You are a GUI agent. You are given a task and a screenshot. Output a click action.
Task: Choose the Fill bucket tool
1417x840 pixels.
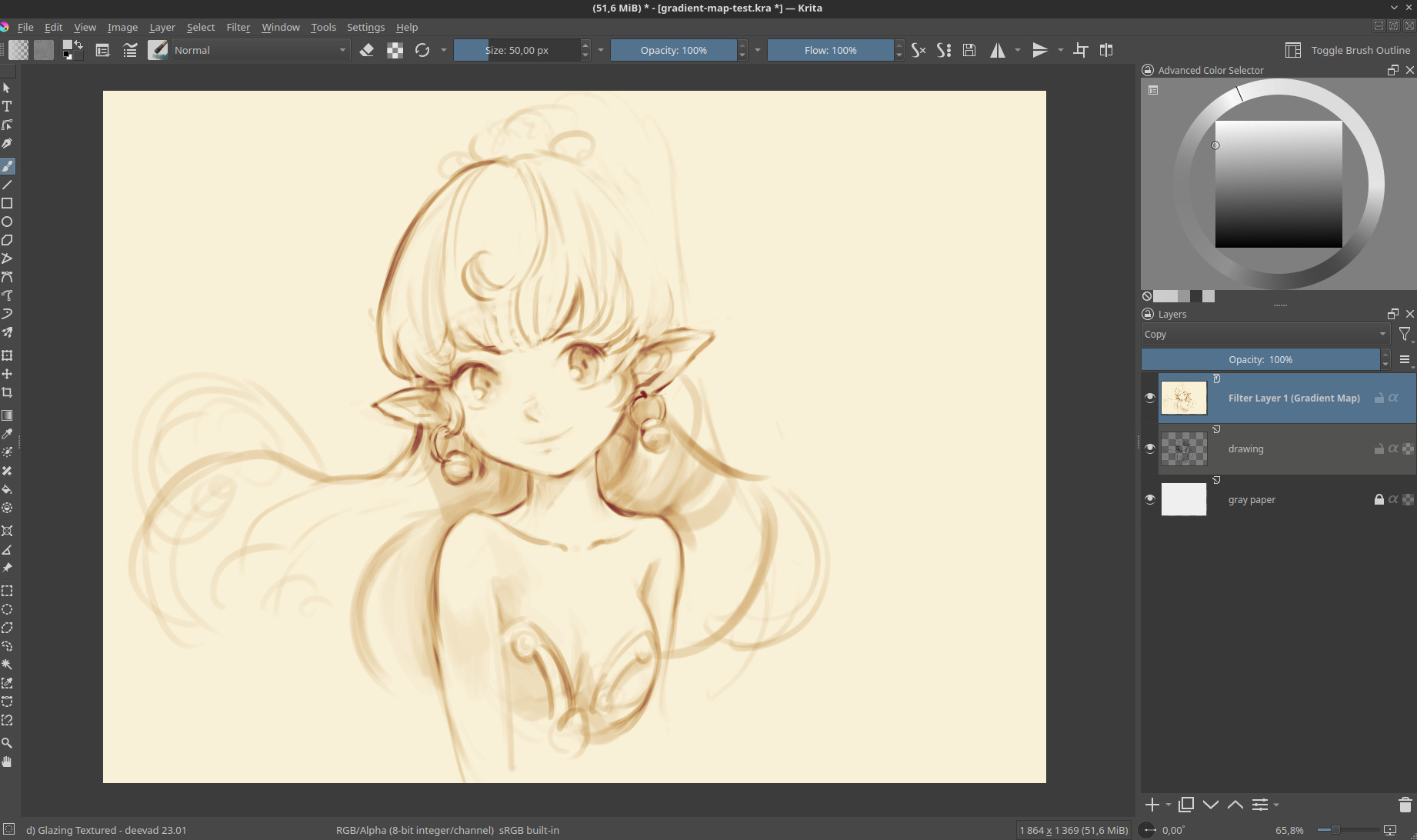pos(7,489)
